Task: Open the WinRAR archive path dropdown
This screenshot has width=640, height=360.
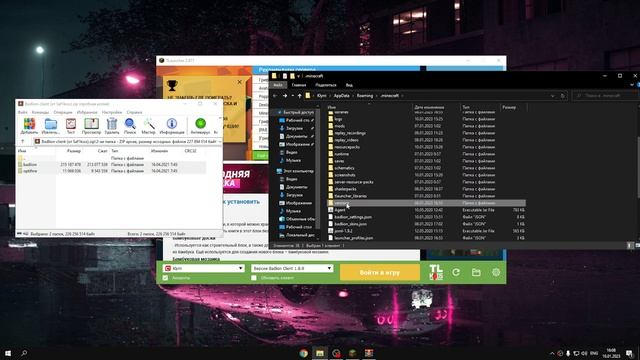Action: [220, 142]
